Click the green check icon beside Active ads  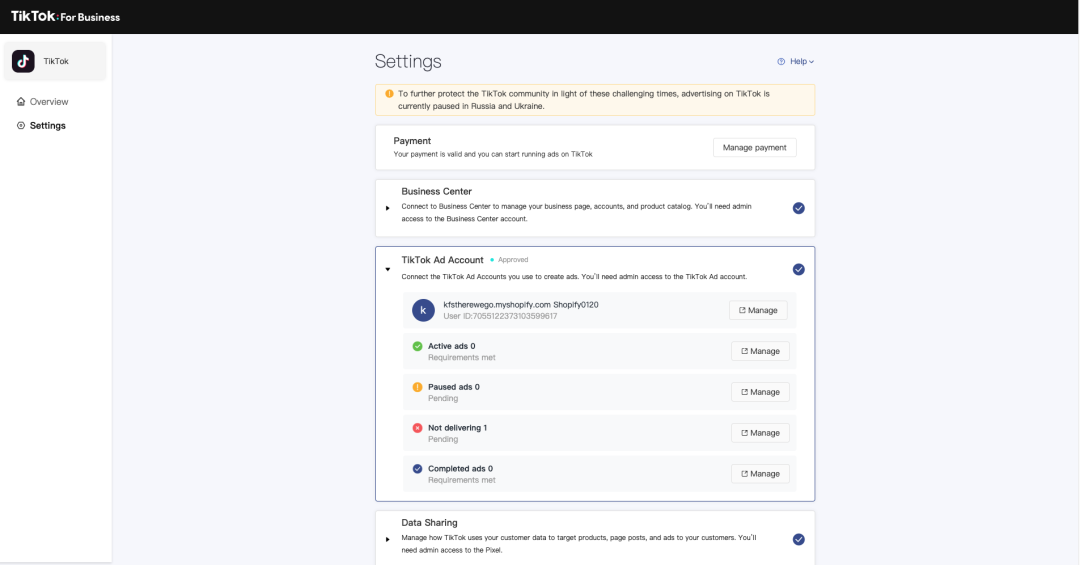pos(417,346)
